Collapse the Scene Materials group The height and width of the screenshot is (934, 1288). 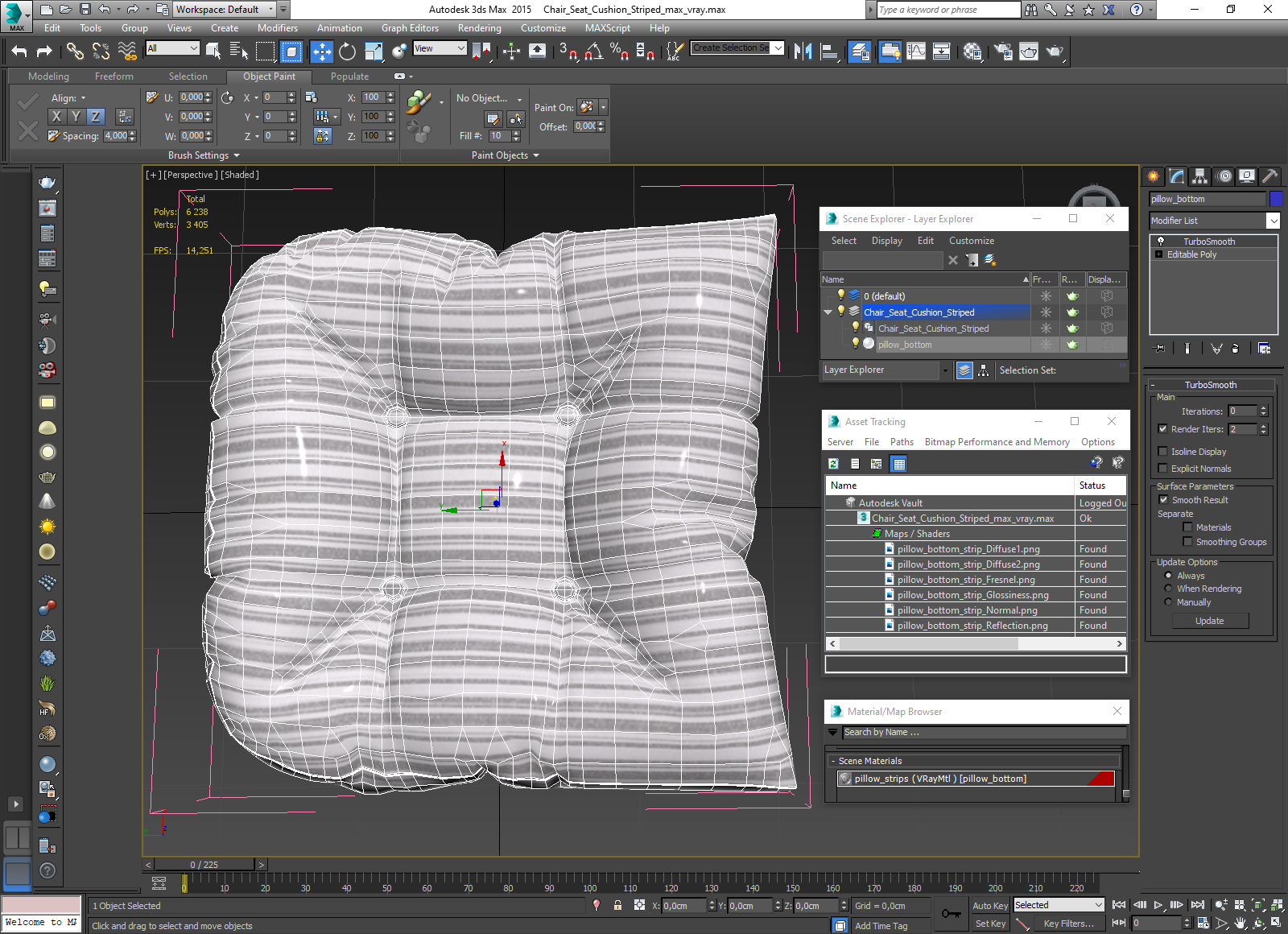(833, 761)
